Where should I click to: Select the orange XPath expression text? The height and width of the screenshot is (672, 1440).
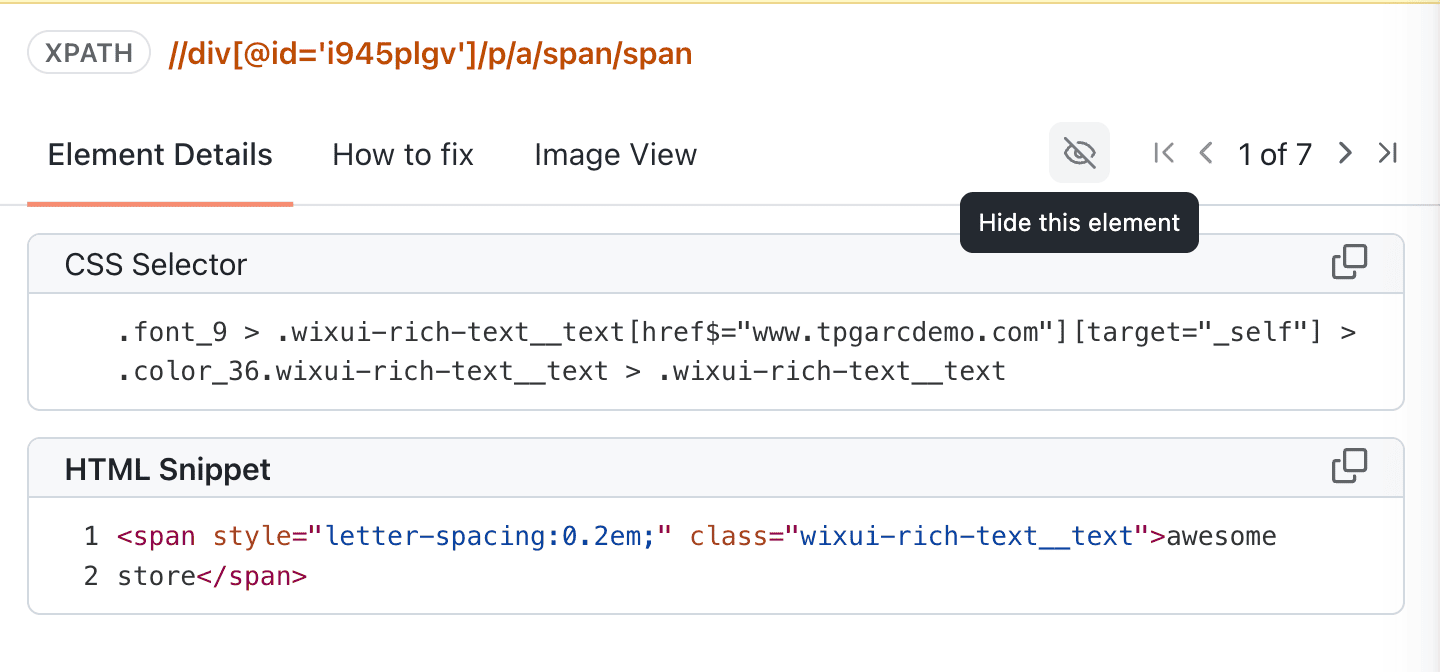pyautogui.click(x=430, y=53)
